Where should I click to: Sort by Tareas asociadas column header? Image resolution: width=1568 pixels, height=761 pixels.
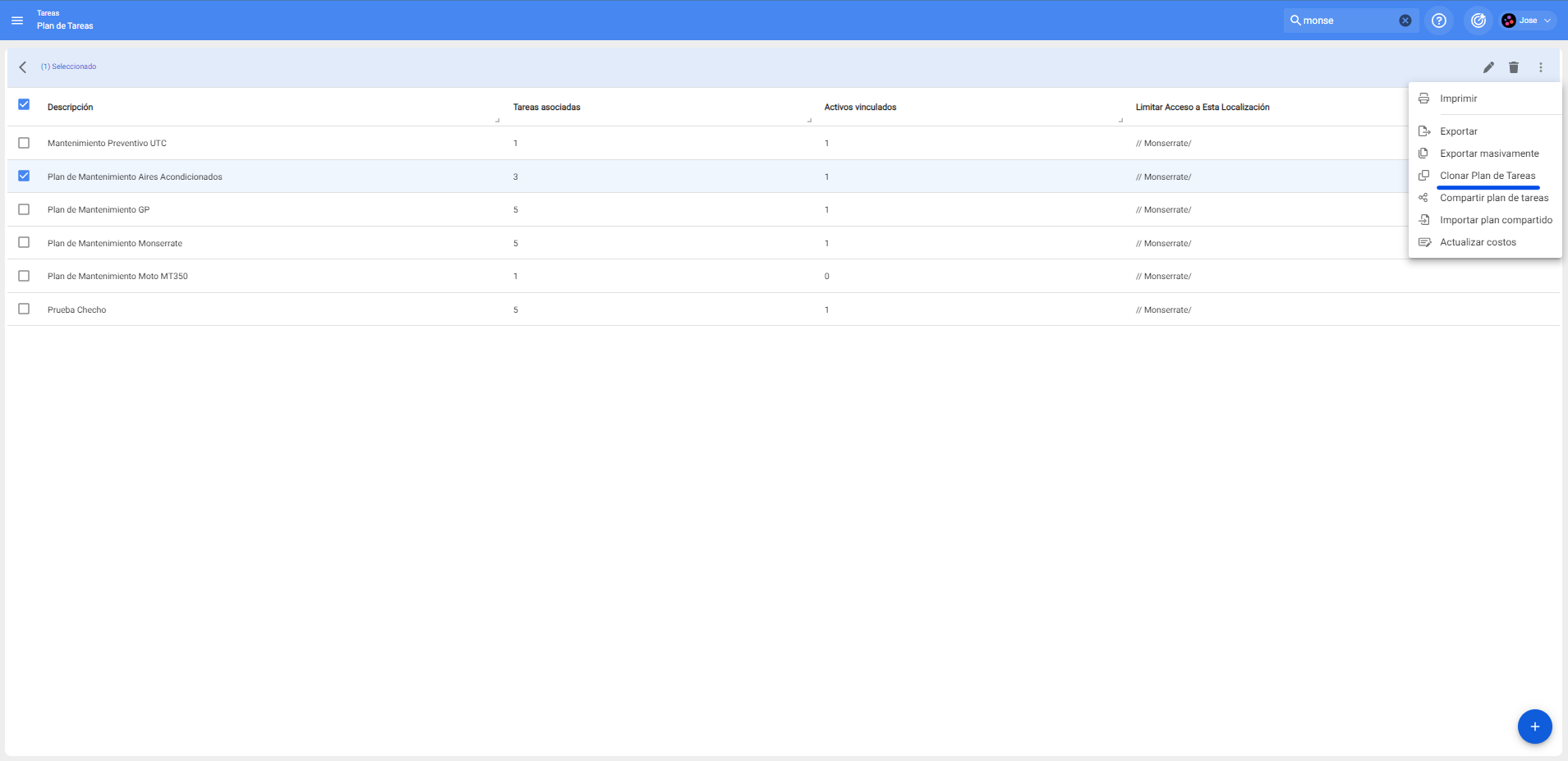[546, 108]
